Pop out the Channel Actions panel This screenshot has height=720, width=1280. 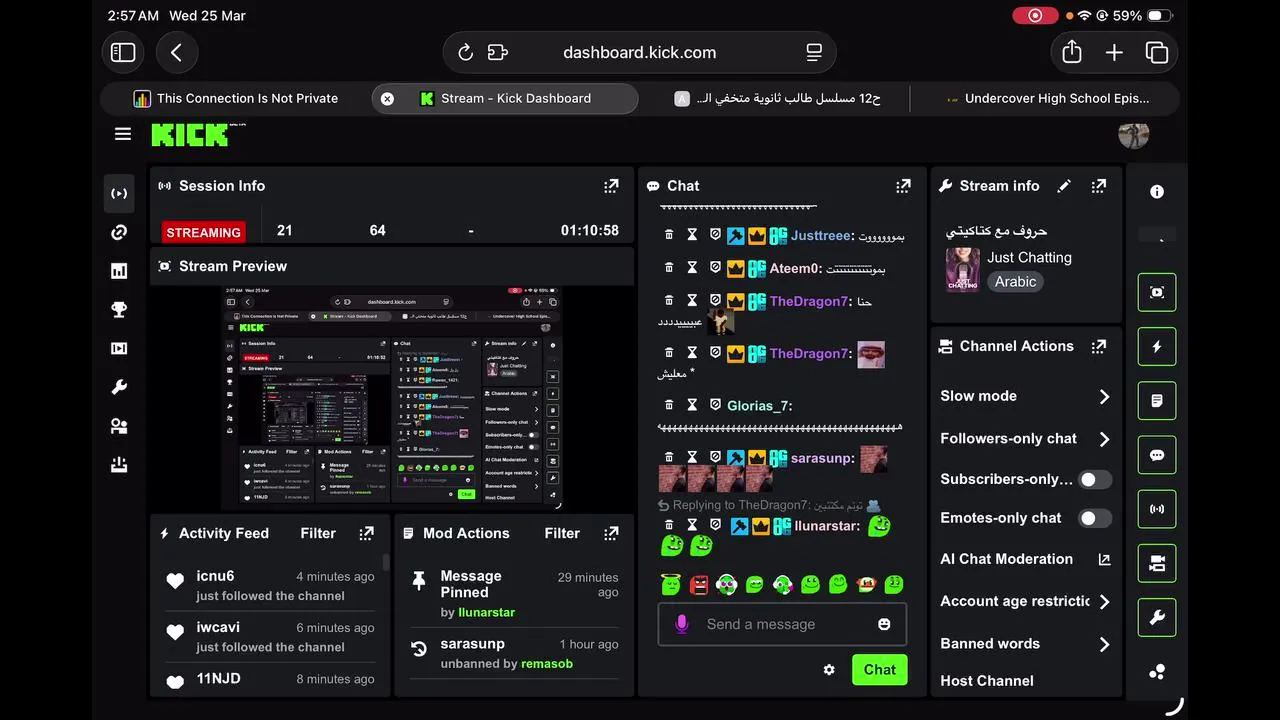1098,346
